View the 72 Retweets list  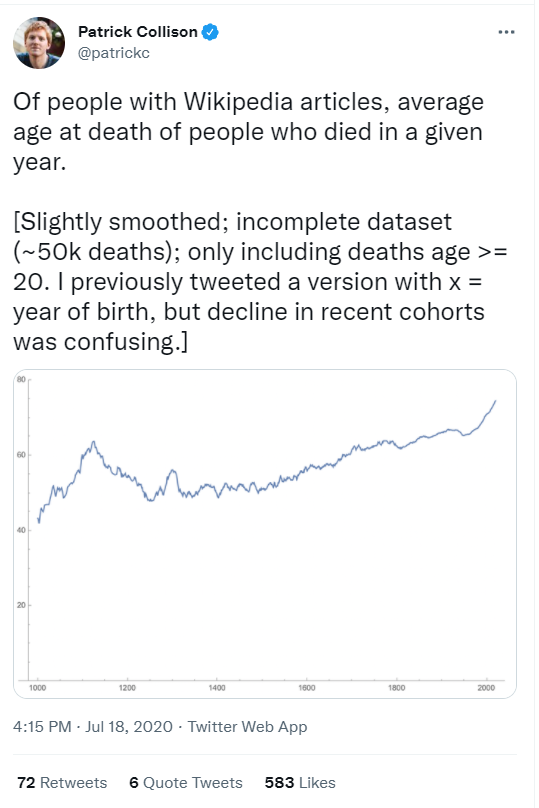pos(62,783)
